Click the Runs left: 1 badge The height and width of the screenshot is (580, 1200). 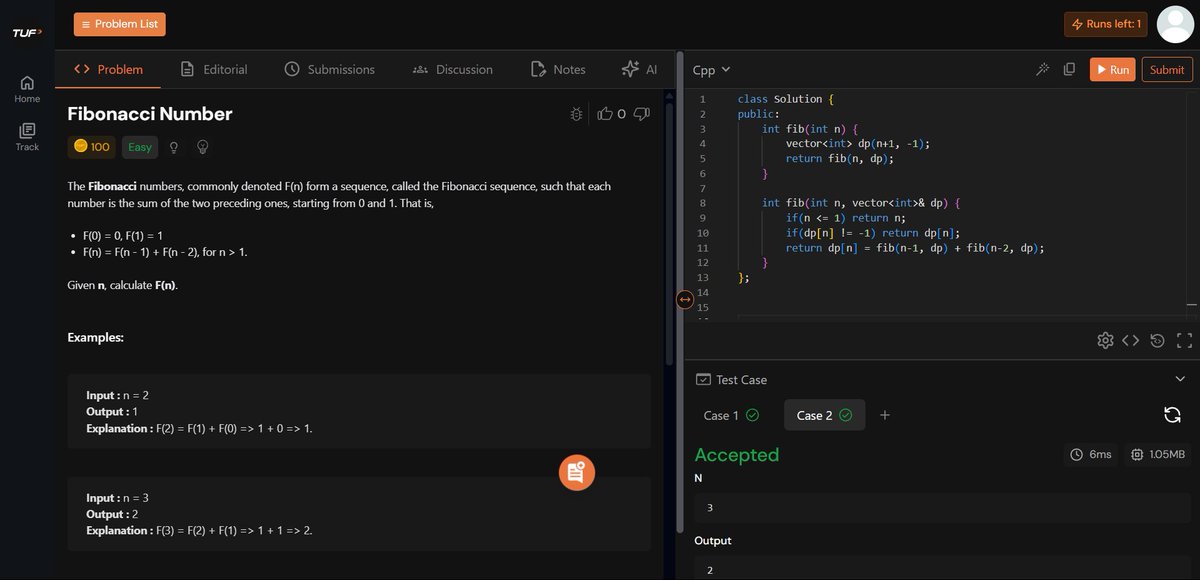tap(1106, 24)
